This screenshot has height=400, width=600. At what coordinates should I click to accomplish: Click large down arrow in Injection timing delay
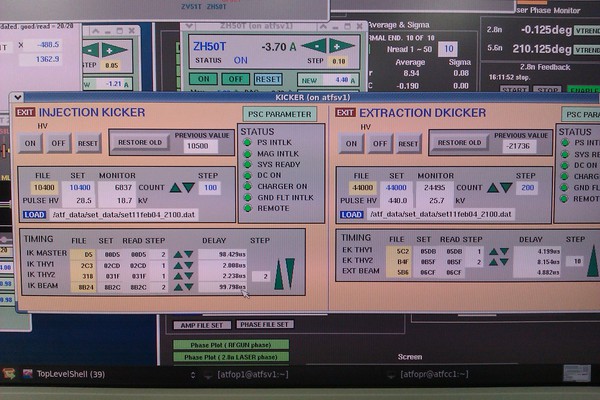290,273
